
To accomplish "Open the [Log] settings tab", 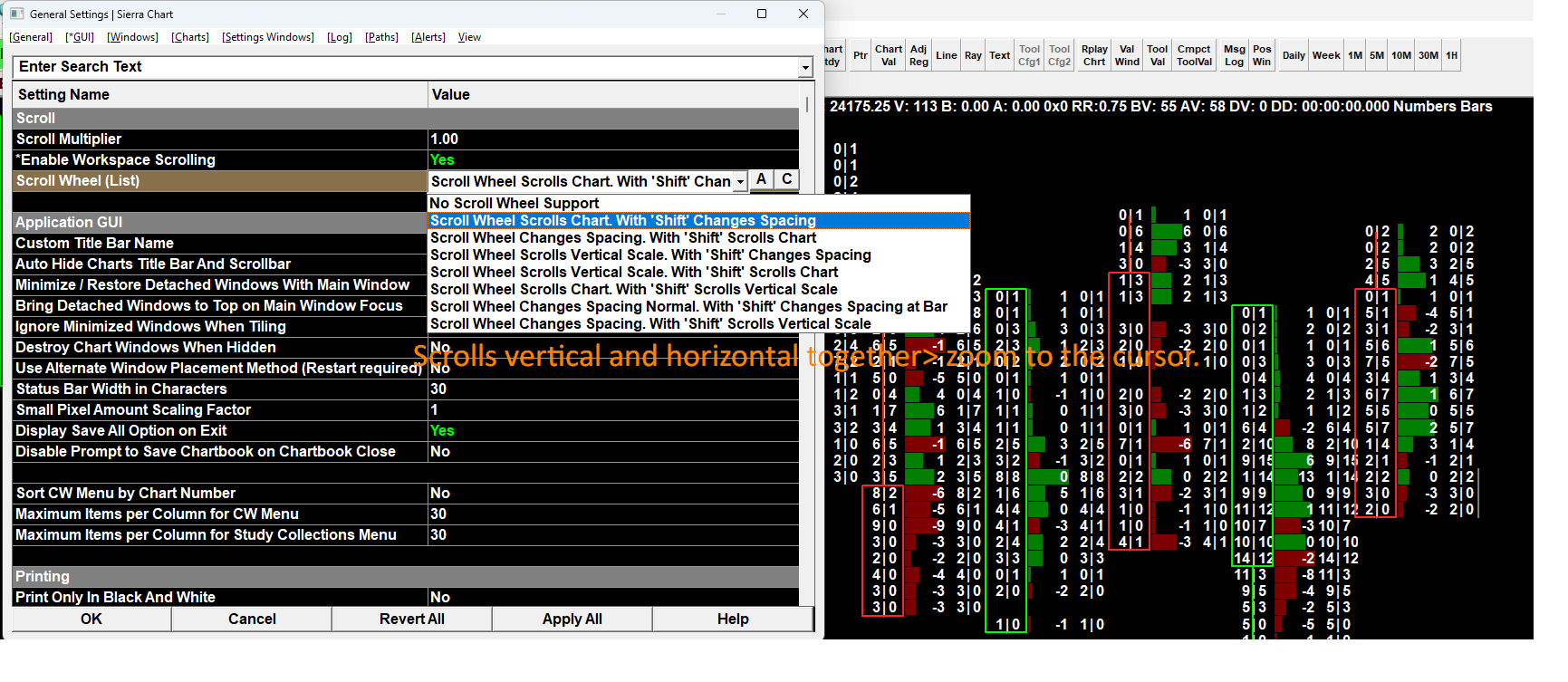I will [x=340, y=37].
